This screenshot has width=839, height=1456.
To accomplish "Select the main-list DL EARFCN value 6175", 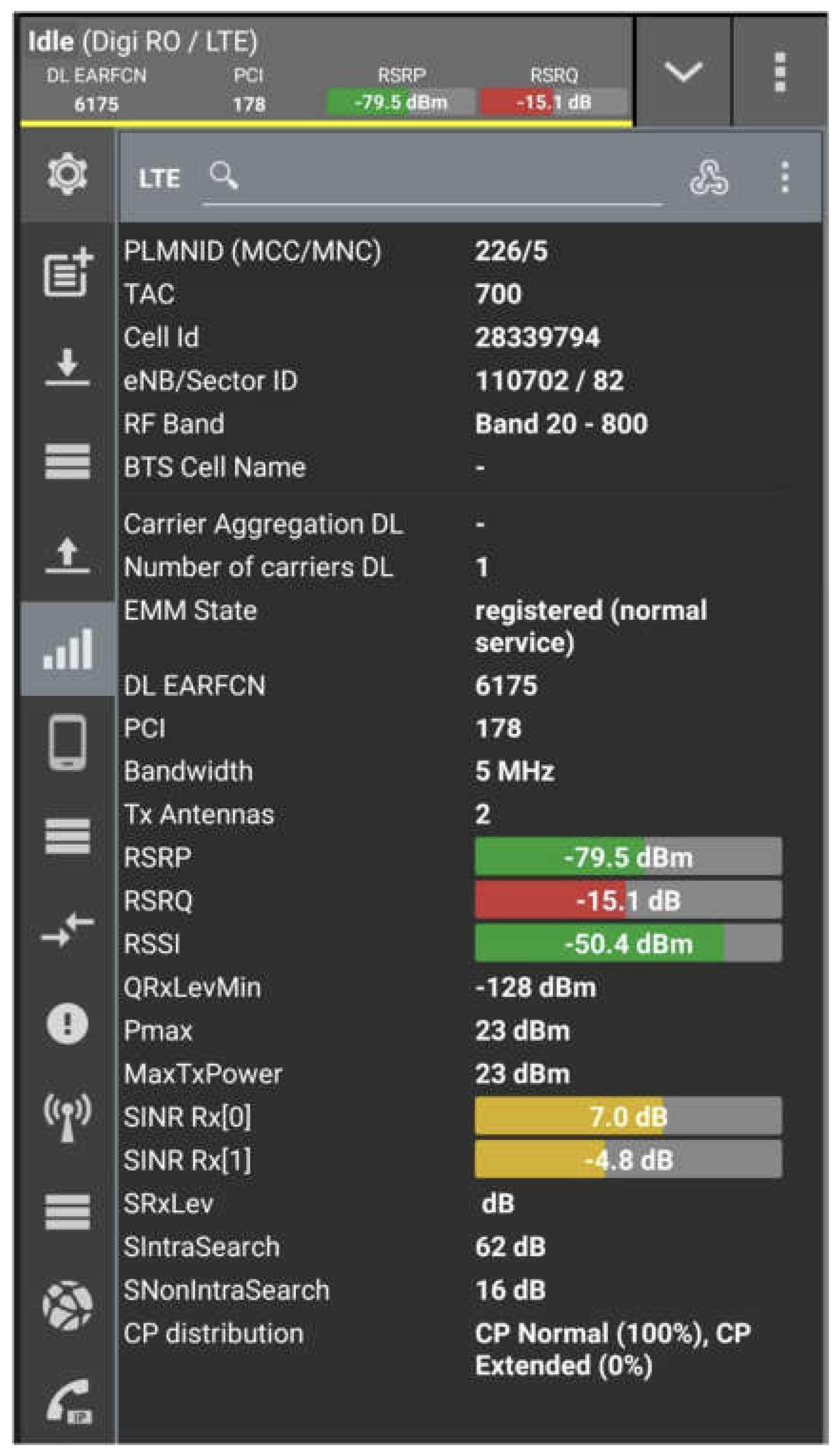I will click(506, 685).
